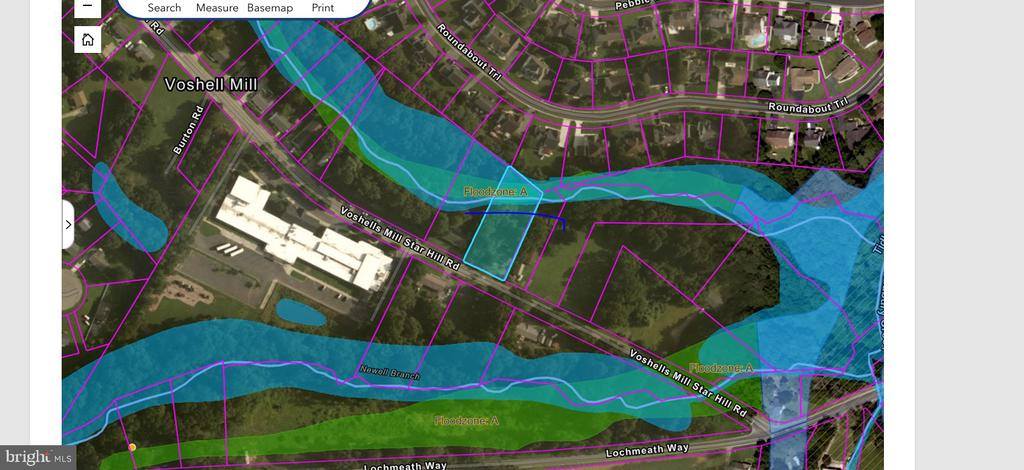The width and height of the screenshot is (1024, 470).
Task: Expand the collapsed side panel arrow
Action: click(x=68, y=224)
